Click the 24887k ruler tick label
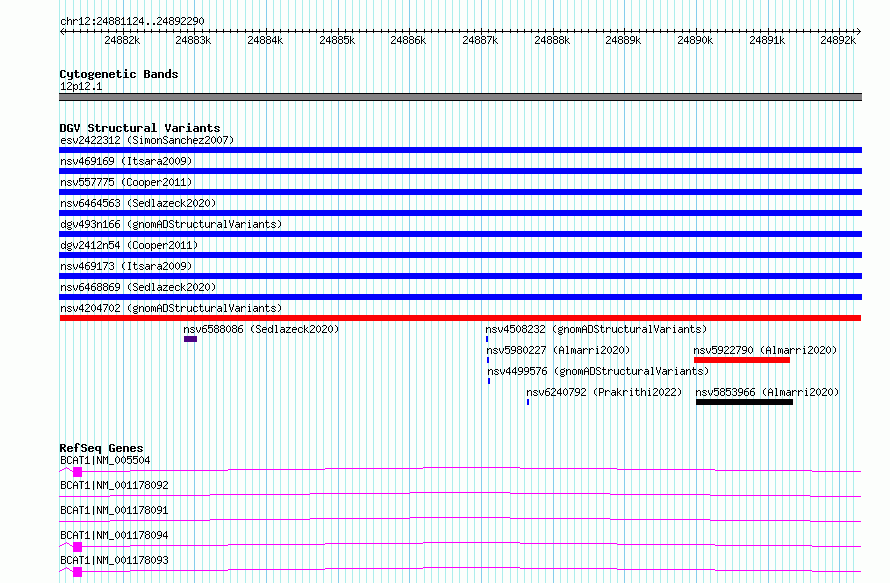 pyautogui.click(x=480, y=40)
